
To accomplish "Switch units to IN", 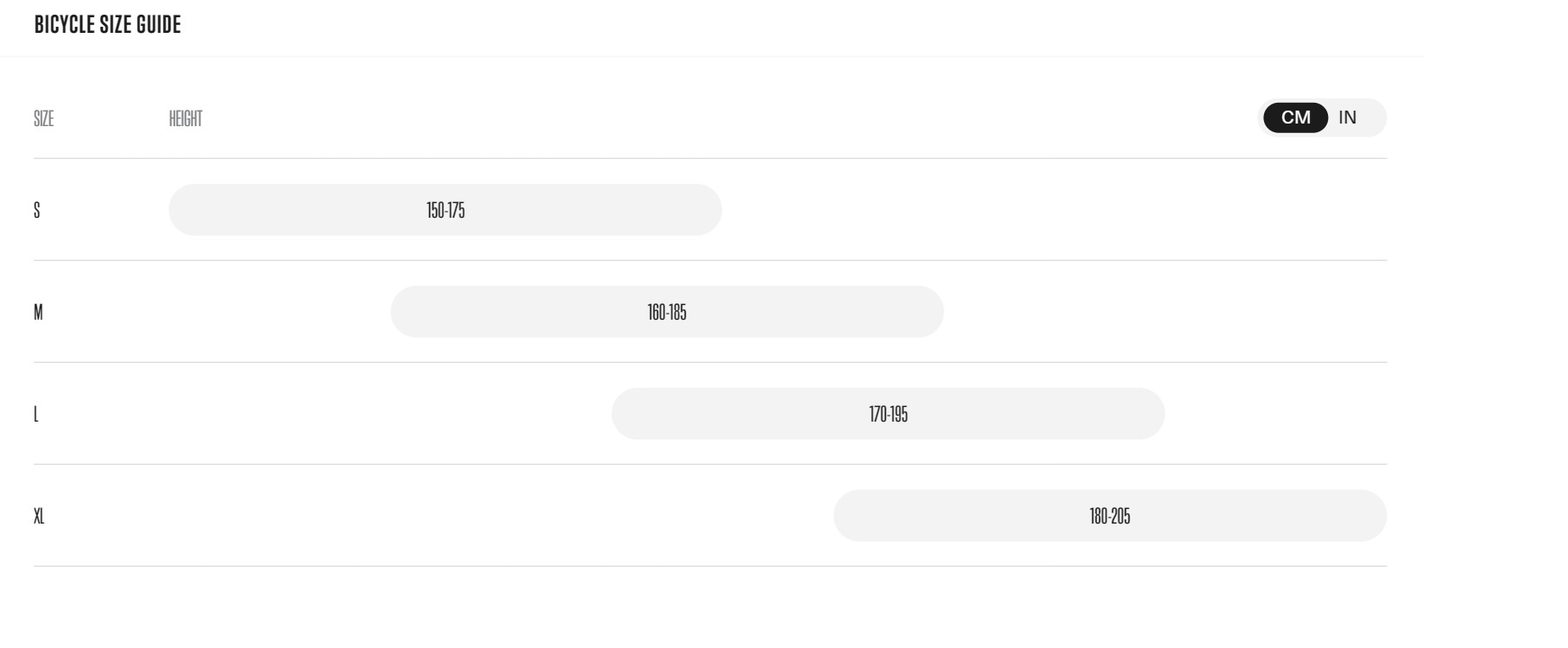I will click(1347, 118).
